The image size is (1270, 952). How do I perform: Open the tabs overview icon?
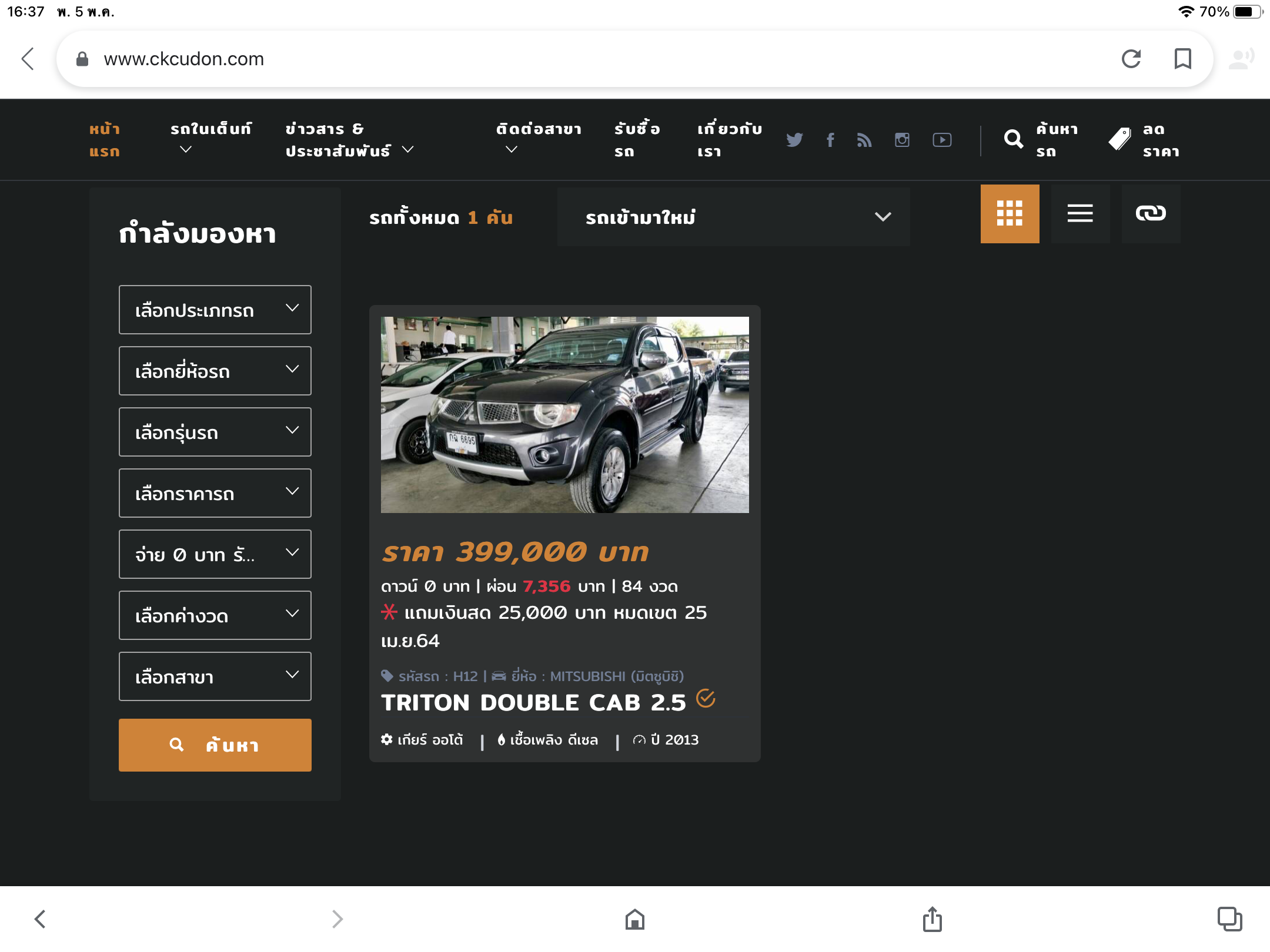point(1229,919)
